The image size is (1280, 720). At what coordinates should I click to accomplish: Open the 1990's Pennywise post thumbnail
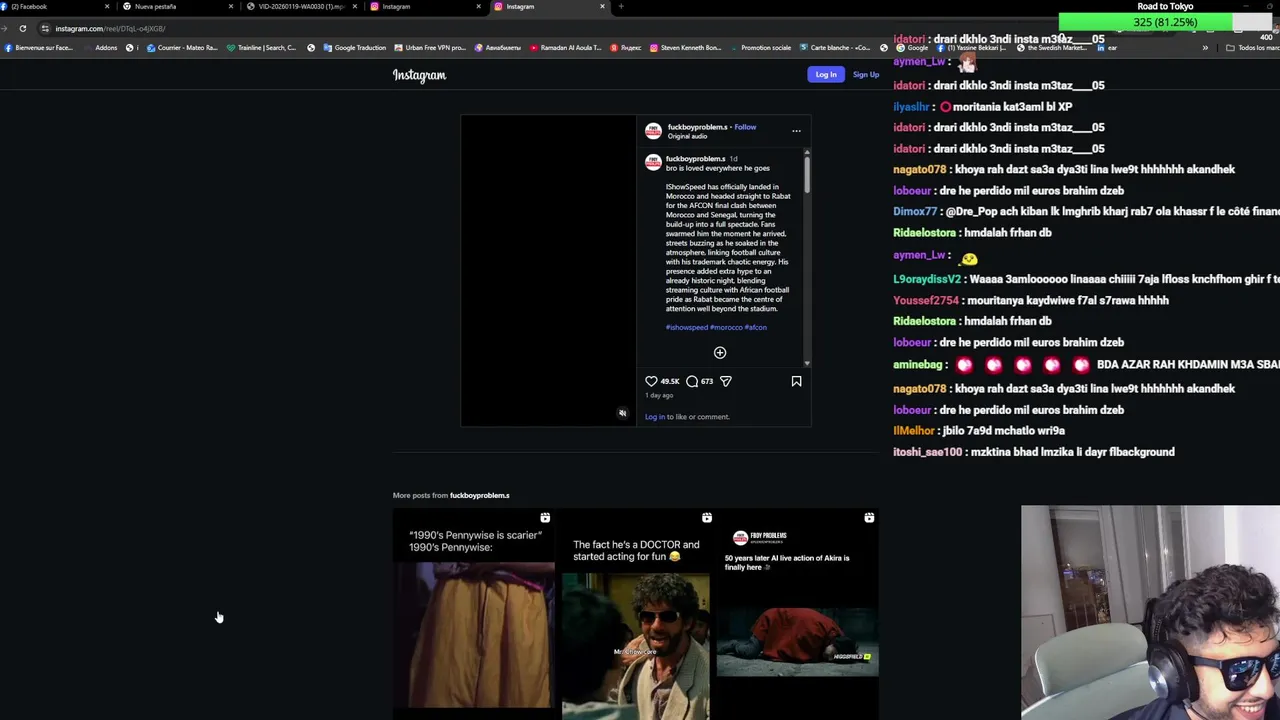(x=473, y=612)
